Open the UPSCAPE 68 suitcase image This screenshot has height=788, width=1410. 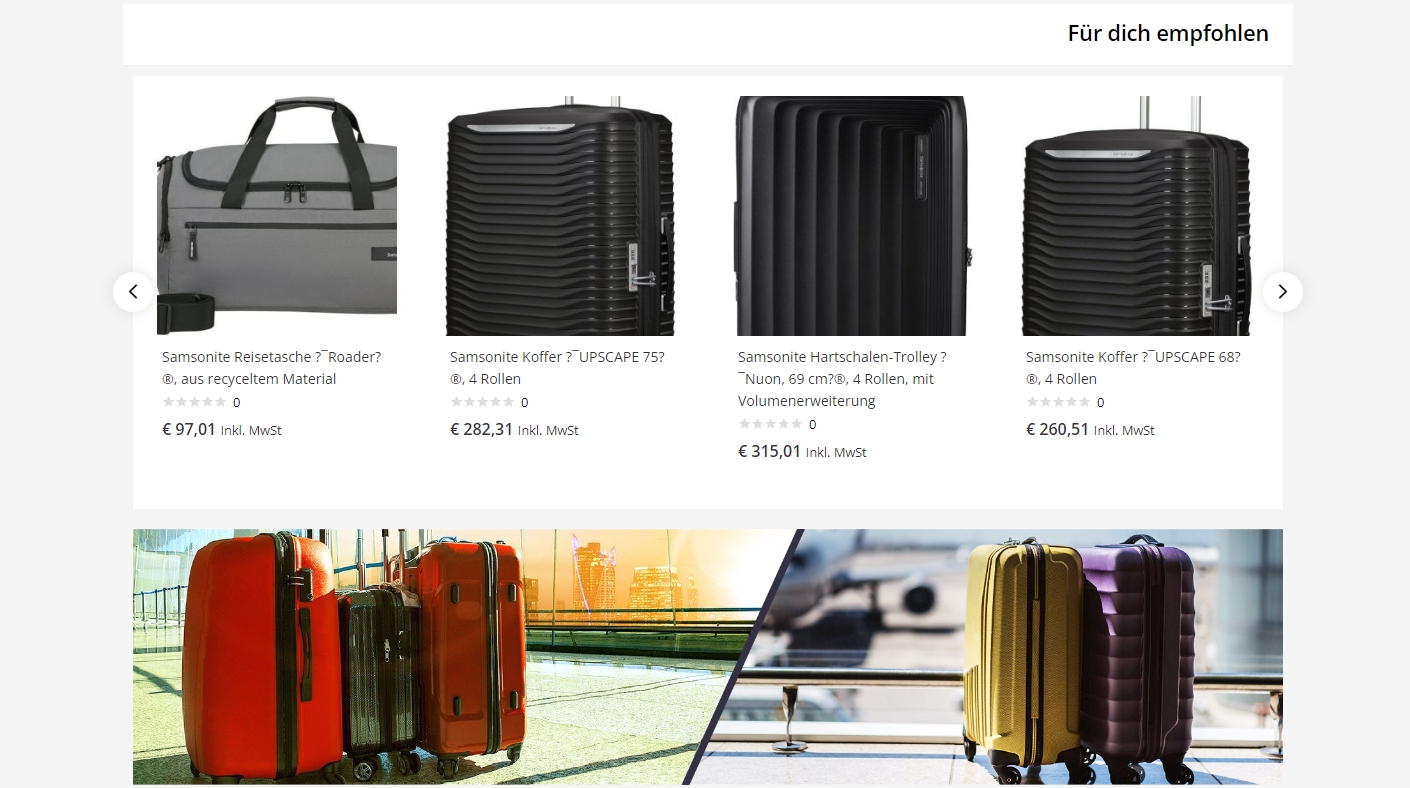1141,216
